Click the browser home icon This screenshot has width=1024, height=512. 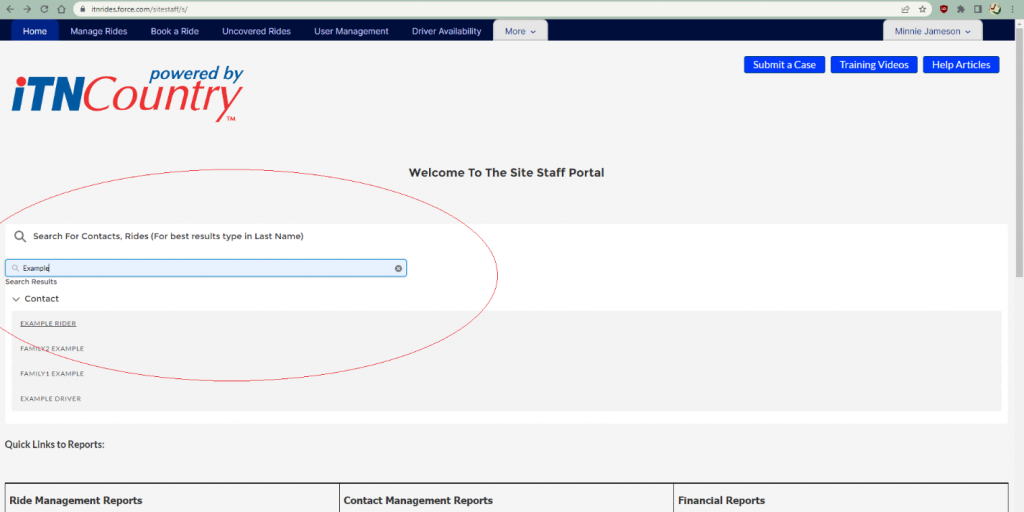(61, 9)
